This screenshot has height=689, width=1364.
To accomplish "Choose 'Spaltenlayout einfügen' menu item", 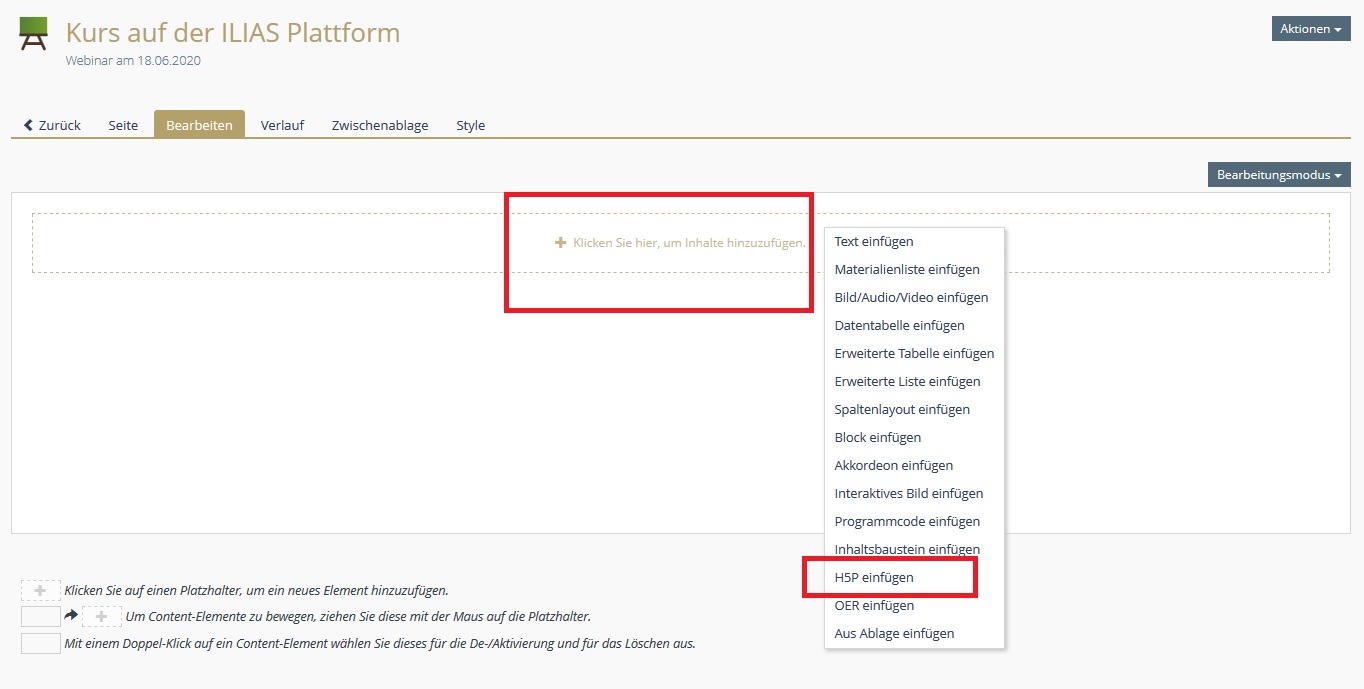I will tap(902, 409).
